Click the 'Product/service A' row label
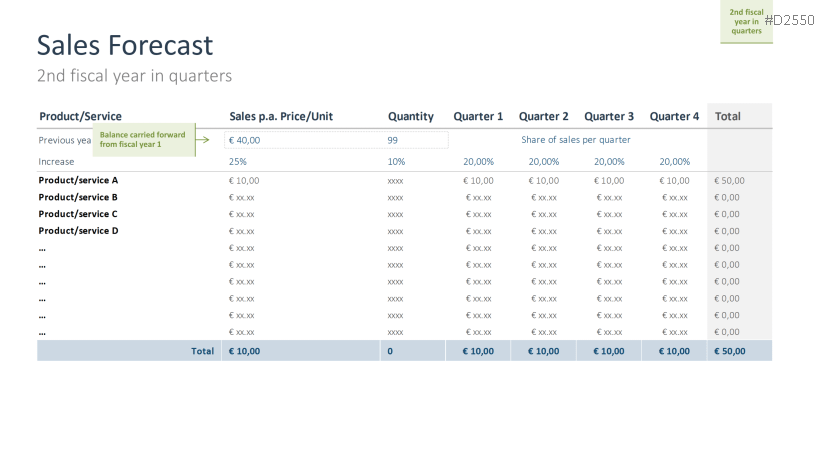This screenshot has height=466, width=829. pyautogui.click(x=78, y=180)
